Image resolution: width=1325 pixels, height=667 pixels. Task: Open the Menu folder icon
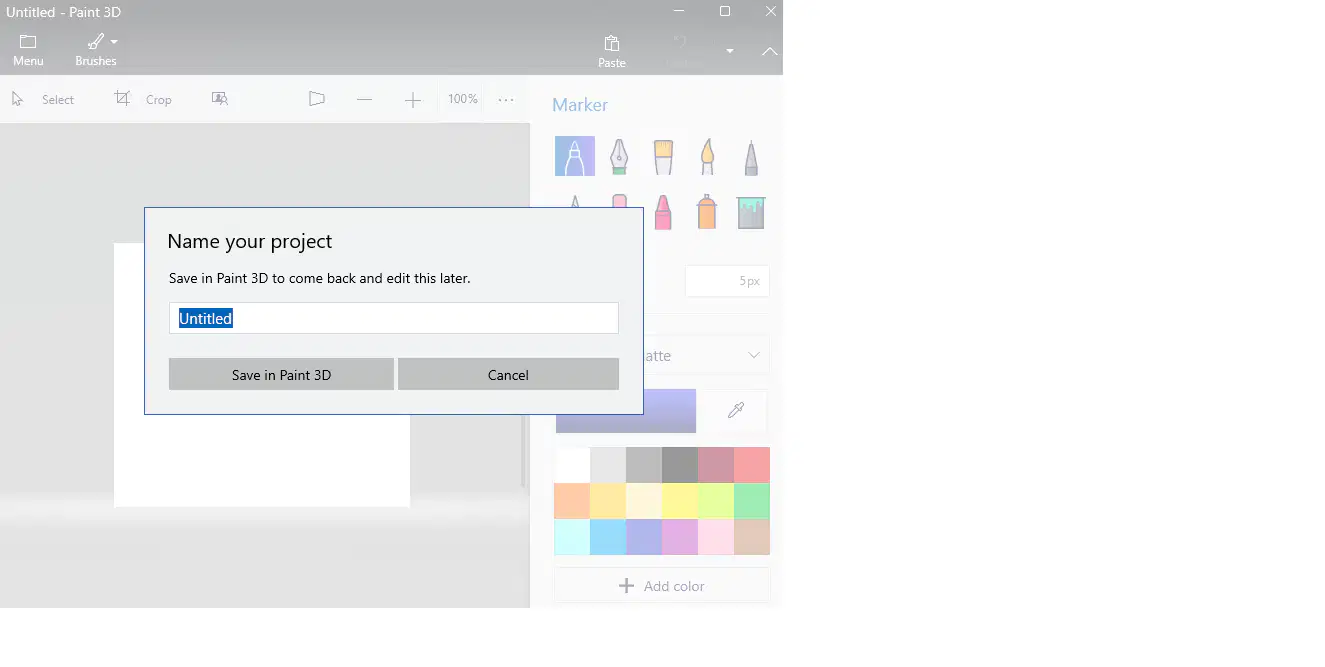pos(28,42)
